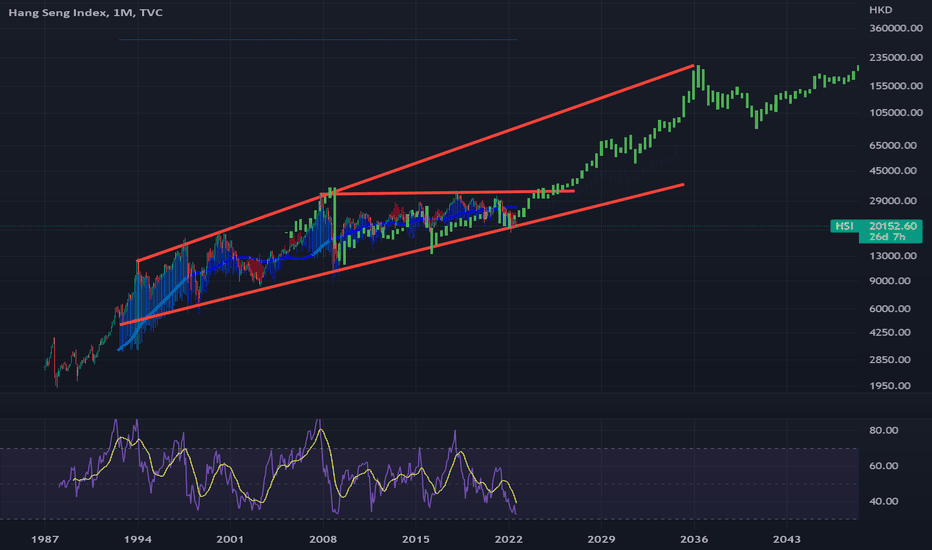Click the projected green candle peak near 2036
Viewport: 932px width, 550px height.
click(698, 77)
